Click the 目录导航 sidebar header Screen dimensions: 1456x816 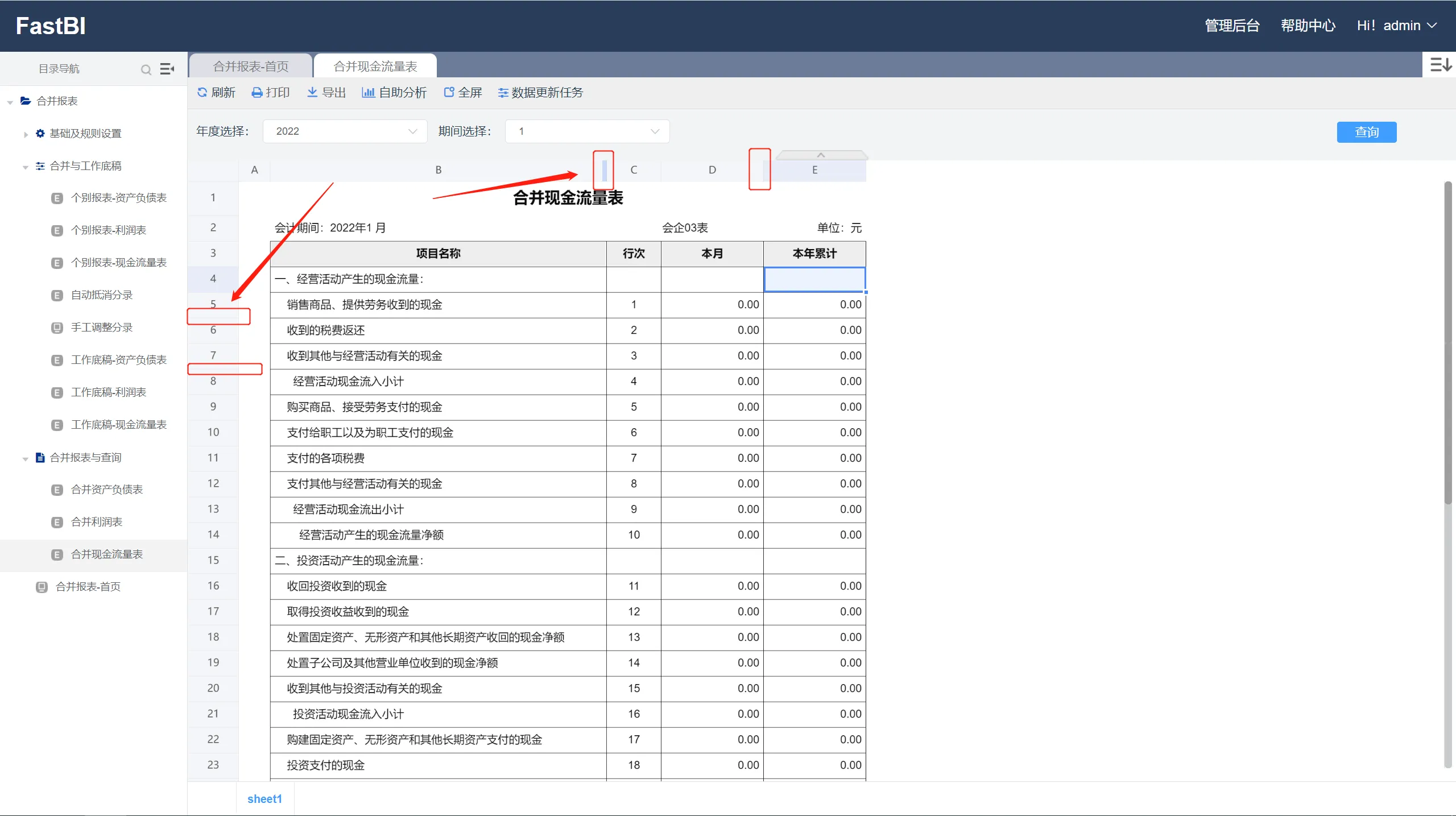59,69
